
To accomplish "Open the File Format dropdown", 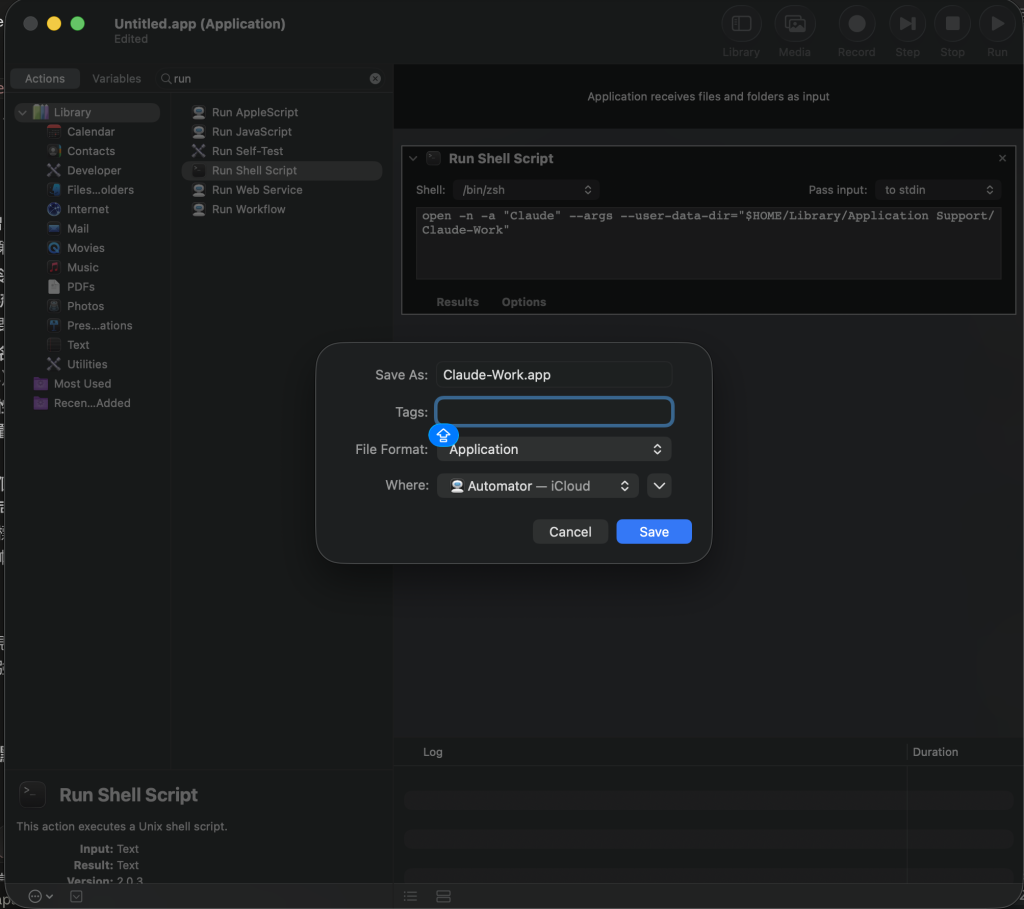I will [554, 449].
